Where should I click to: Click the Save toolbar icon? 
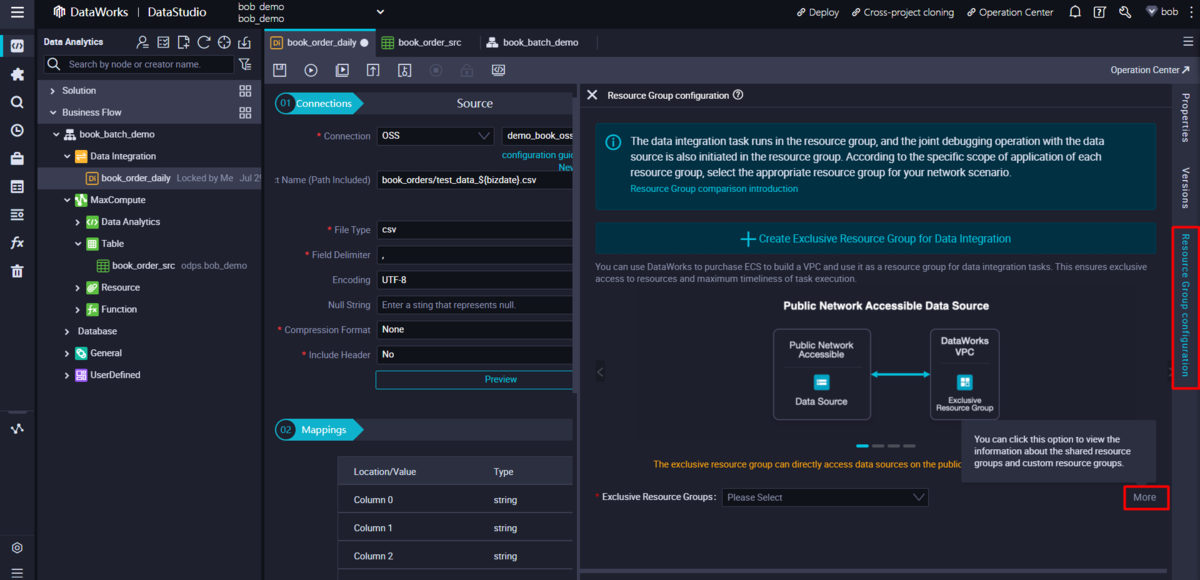point(280,70)
